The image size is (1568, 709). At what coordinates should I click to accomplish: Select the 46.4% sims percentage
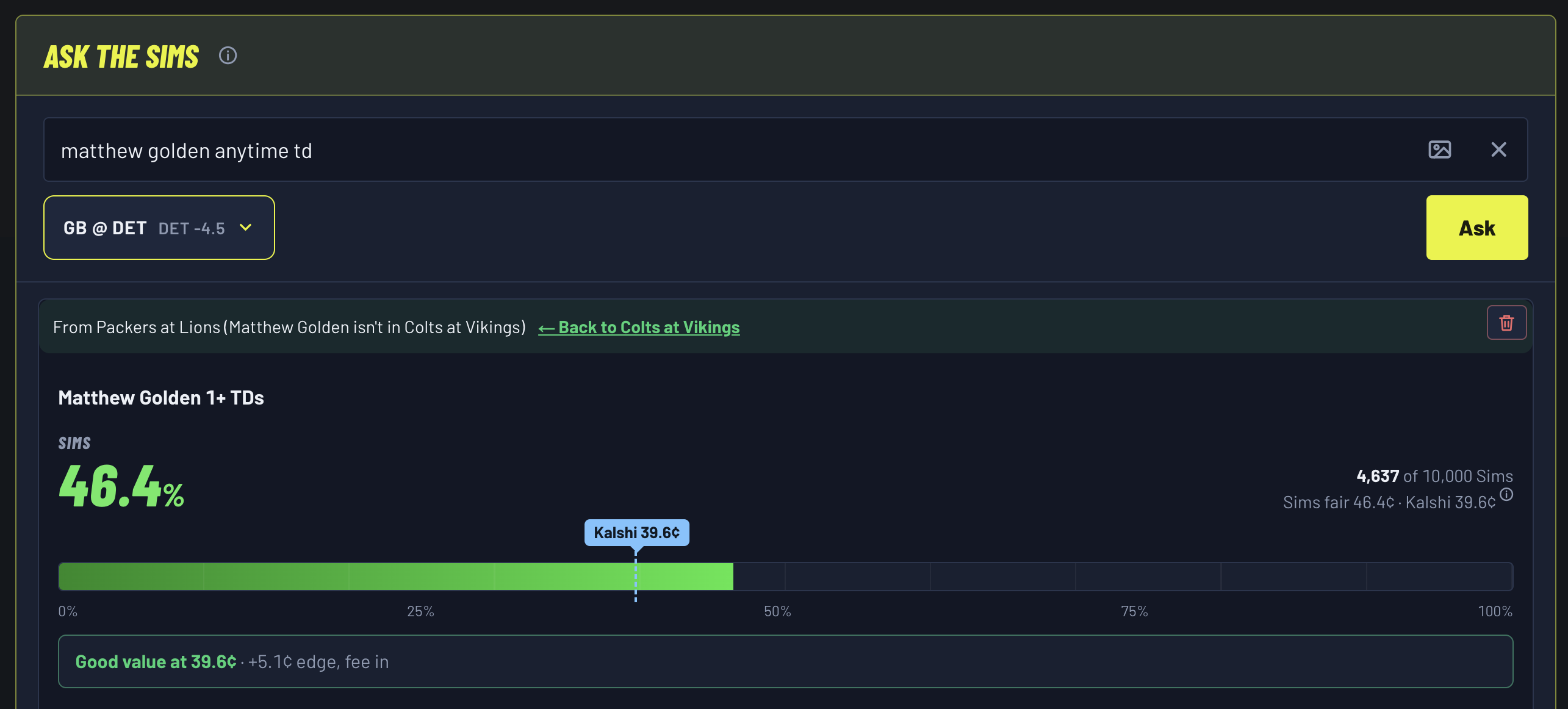pos(121,486)
